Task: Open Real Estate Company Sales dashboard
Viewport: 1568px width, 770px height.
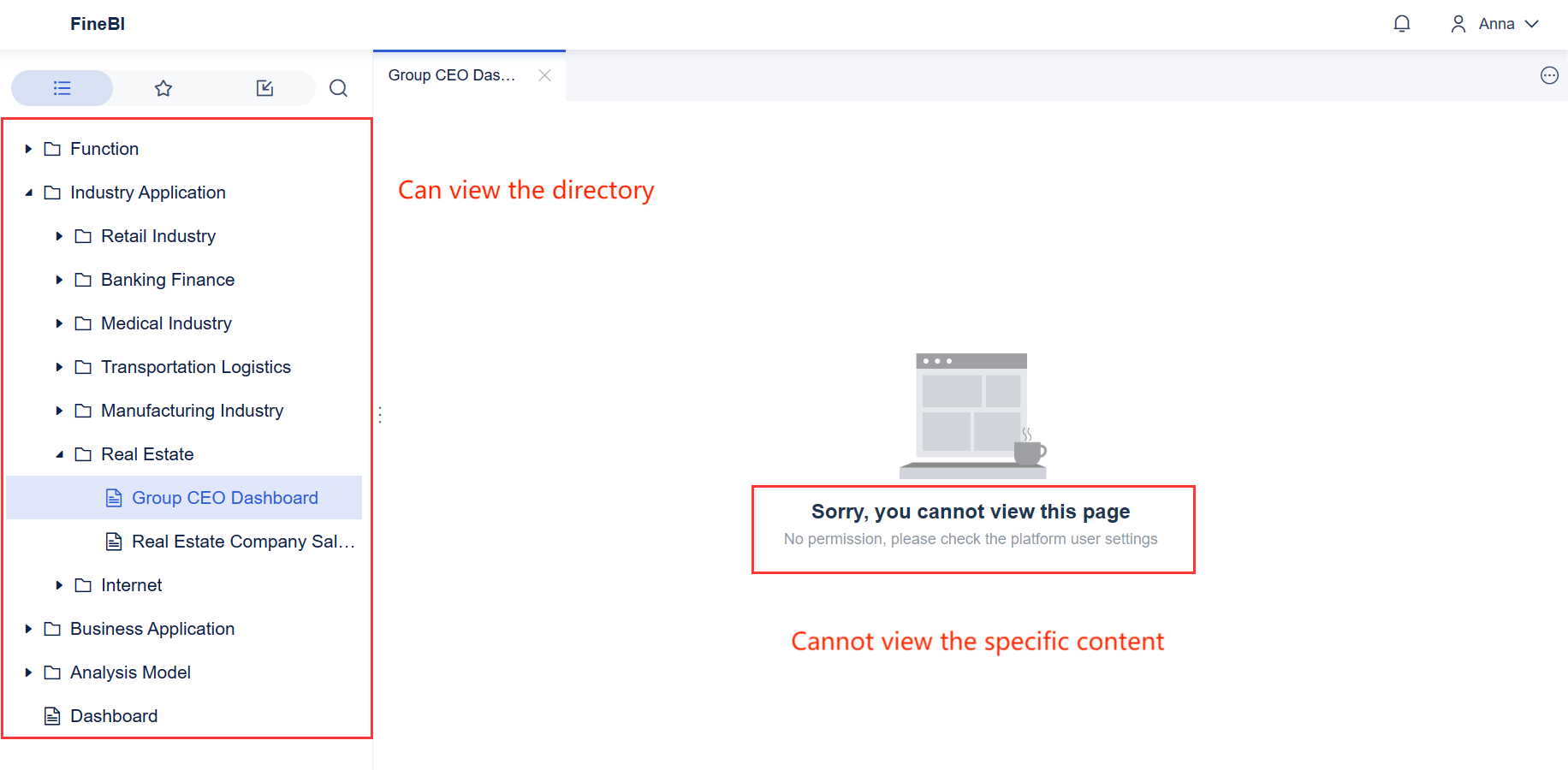Action: coord(242,541)
